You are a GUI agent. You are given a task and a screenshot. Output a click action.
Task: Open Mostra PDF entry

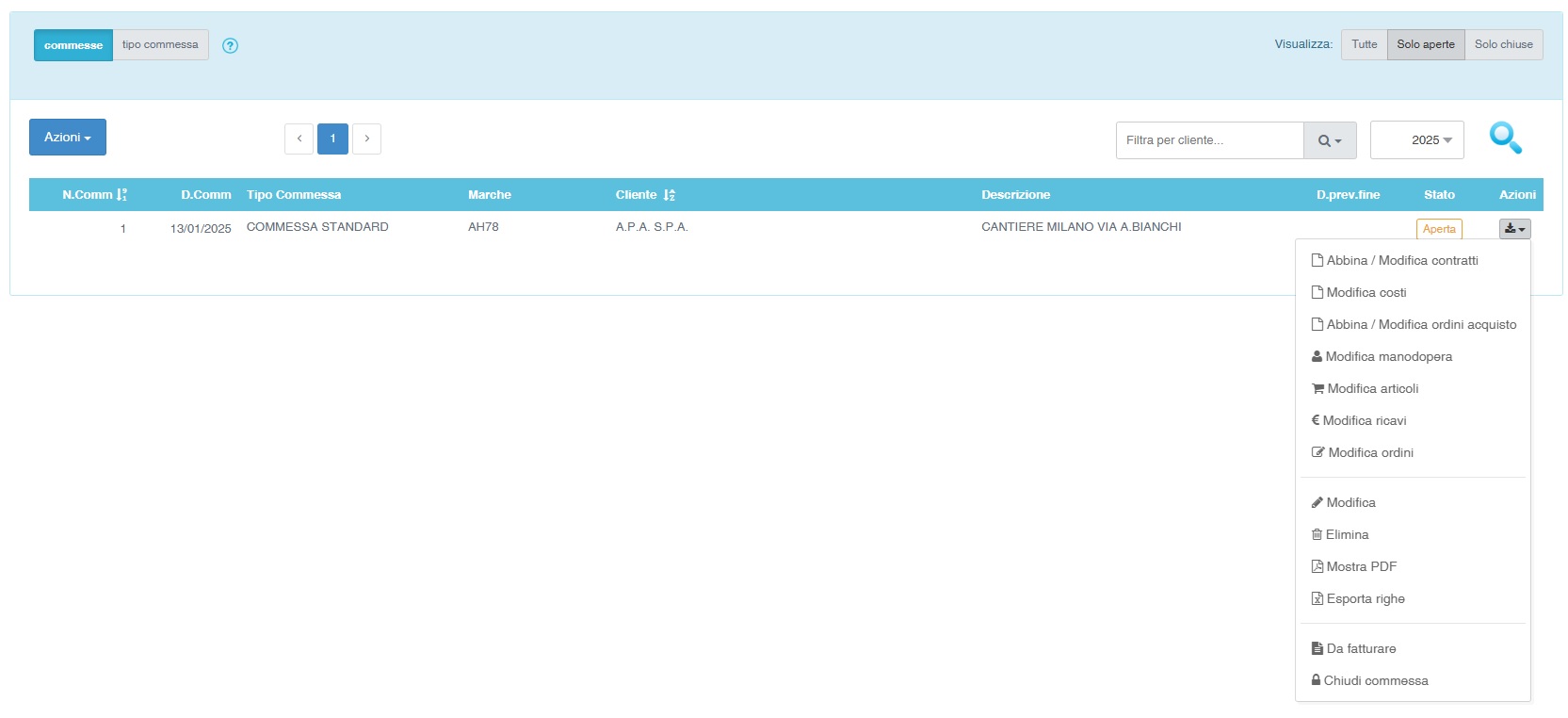tap(1361, 566)
